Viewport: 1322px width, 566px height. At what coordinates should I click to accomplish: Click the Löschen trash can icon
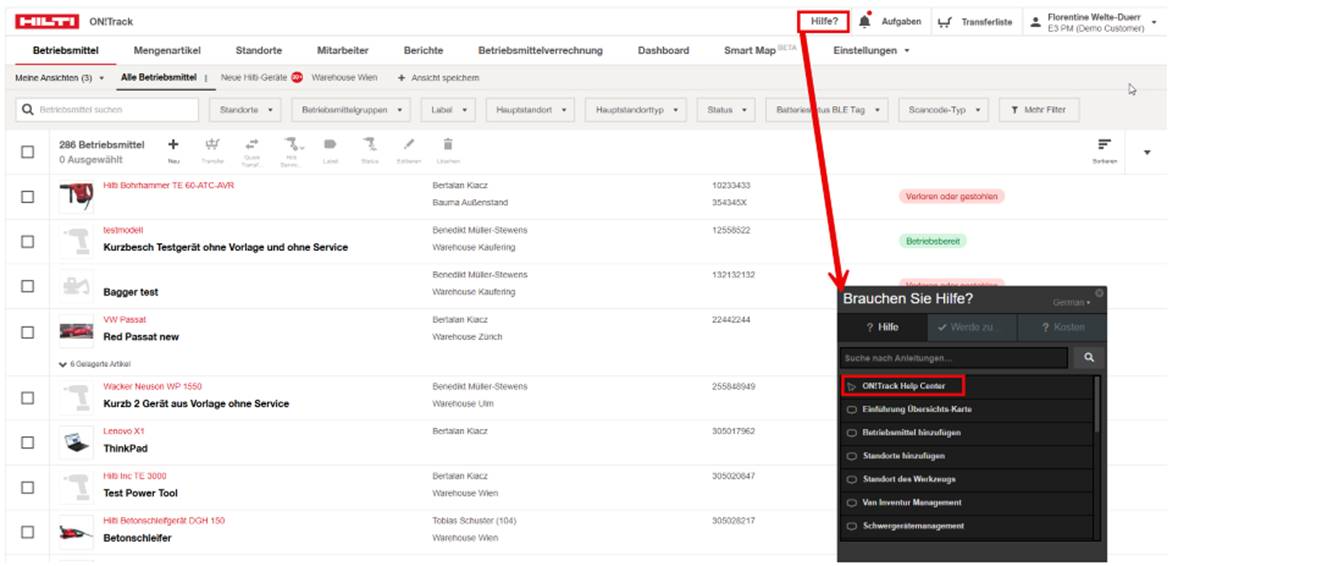click(448, 146)
